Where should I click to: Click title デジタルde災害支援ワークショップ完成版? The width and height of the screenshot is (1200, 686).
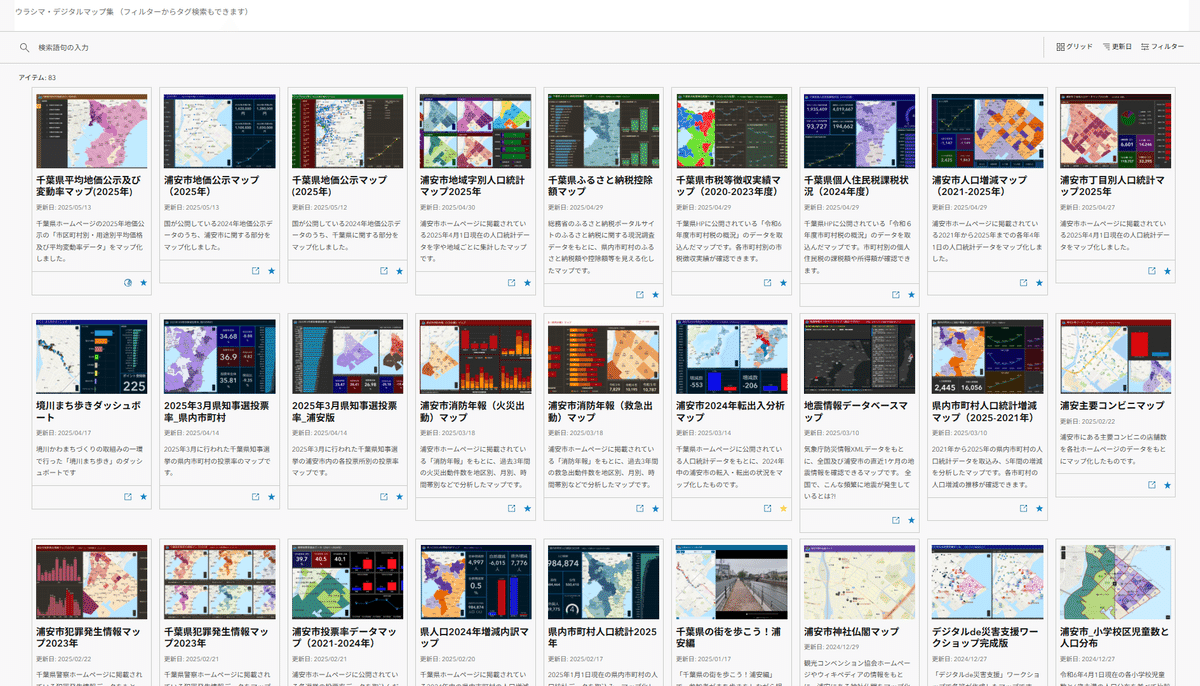(983, 638)
